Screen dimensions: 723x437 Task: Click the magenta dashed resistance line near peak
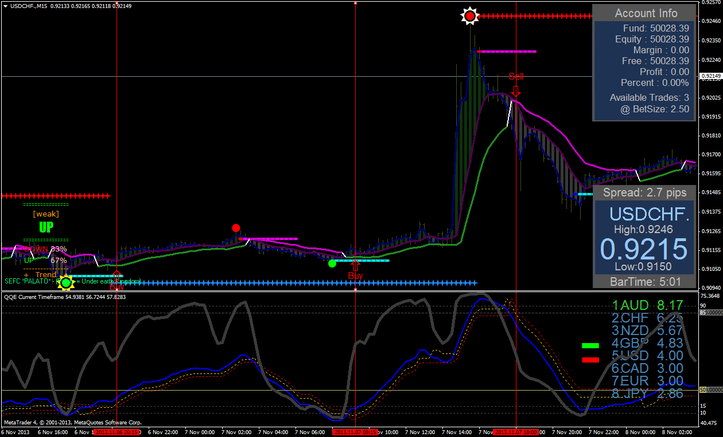pyautogui.click(x=506, y=51)
